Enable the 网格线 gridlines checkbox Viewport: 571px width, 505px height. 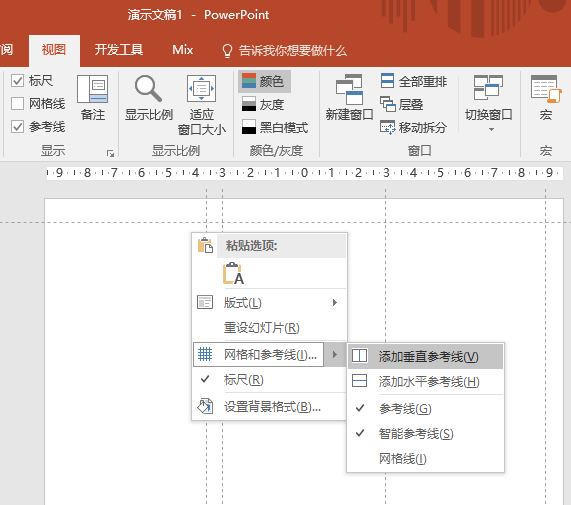pos(17,103)
